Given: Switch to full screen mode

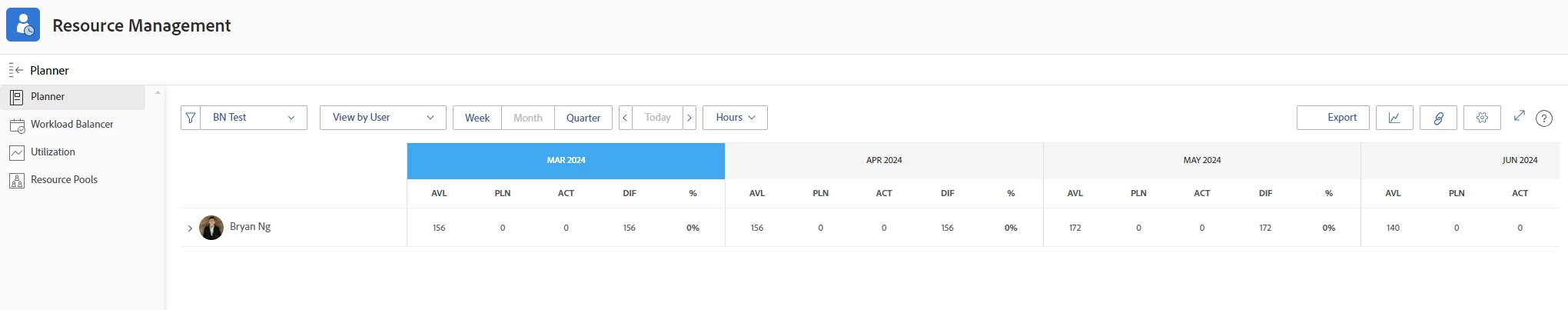Looking at the screenshot, I should (1520, 115).
